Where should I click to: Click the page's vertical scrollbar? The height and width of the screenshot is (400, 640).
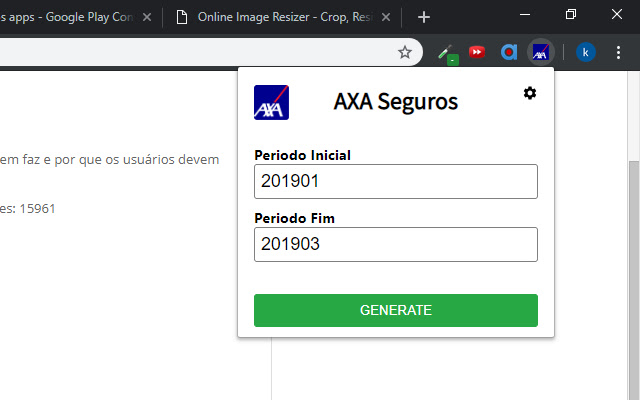click(633, 280)
